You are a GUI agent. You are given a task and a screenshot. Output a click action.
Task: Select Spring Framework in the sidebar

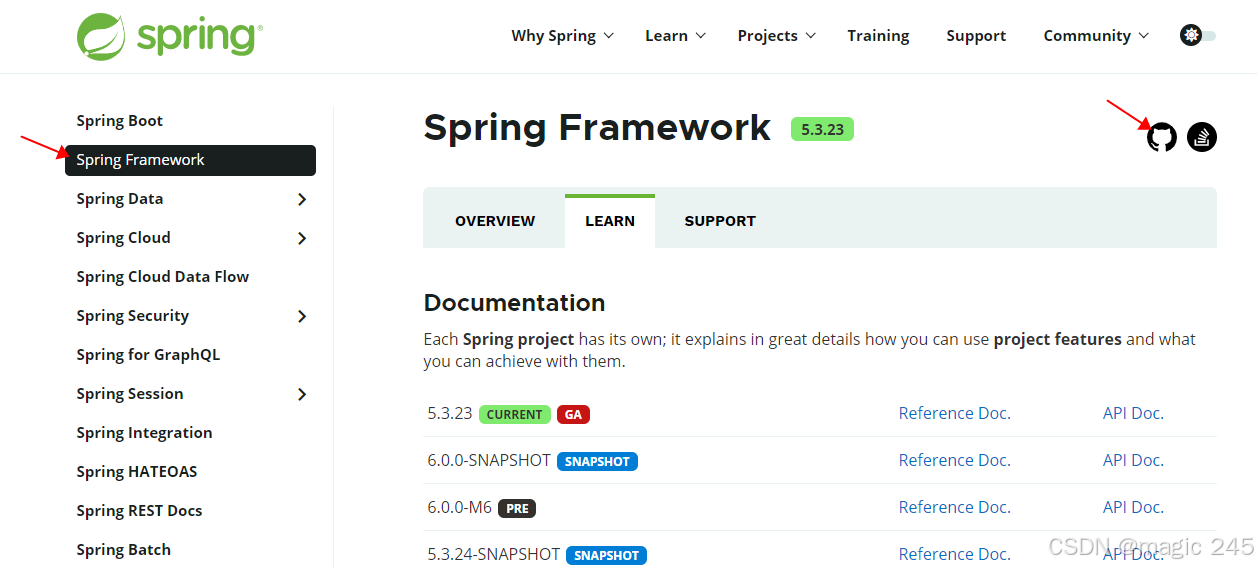190,160
